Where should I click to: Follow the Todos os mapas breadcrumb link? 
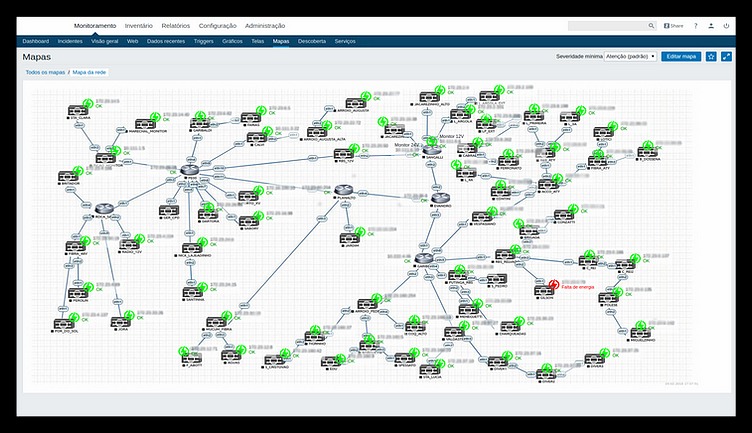tap(45, 74)
